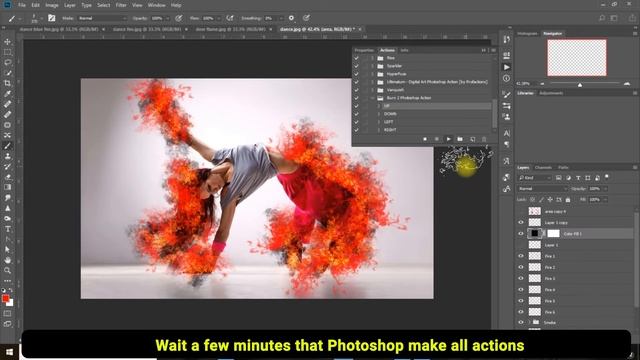The height and width of the screenshot is (360, 640).
Task: Open Actions panel flyout menu
Action: click(x=493, y=50)
